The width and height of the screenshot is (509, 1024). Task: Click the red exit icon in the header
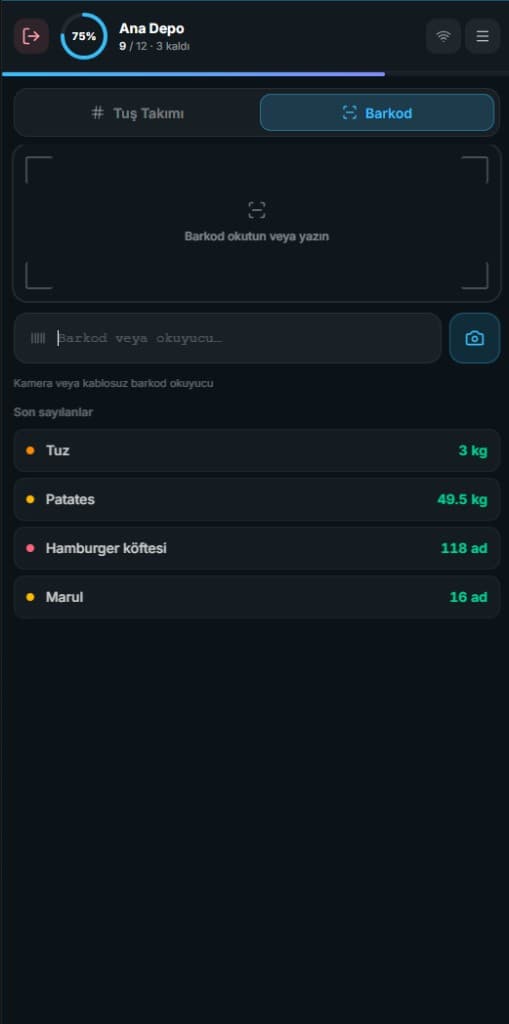point(31,36)
